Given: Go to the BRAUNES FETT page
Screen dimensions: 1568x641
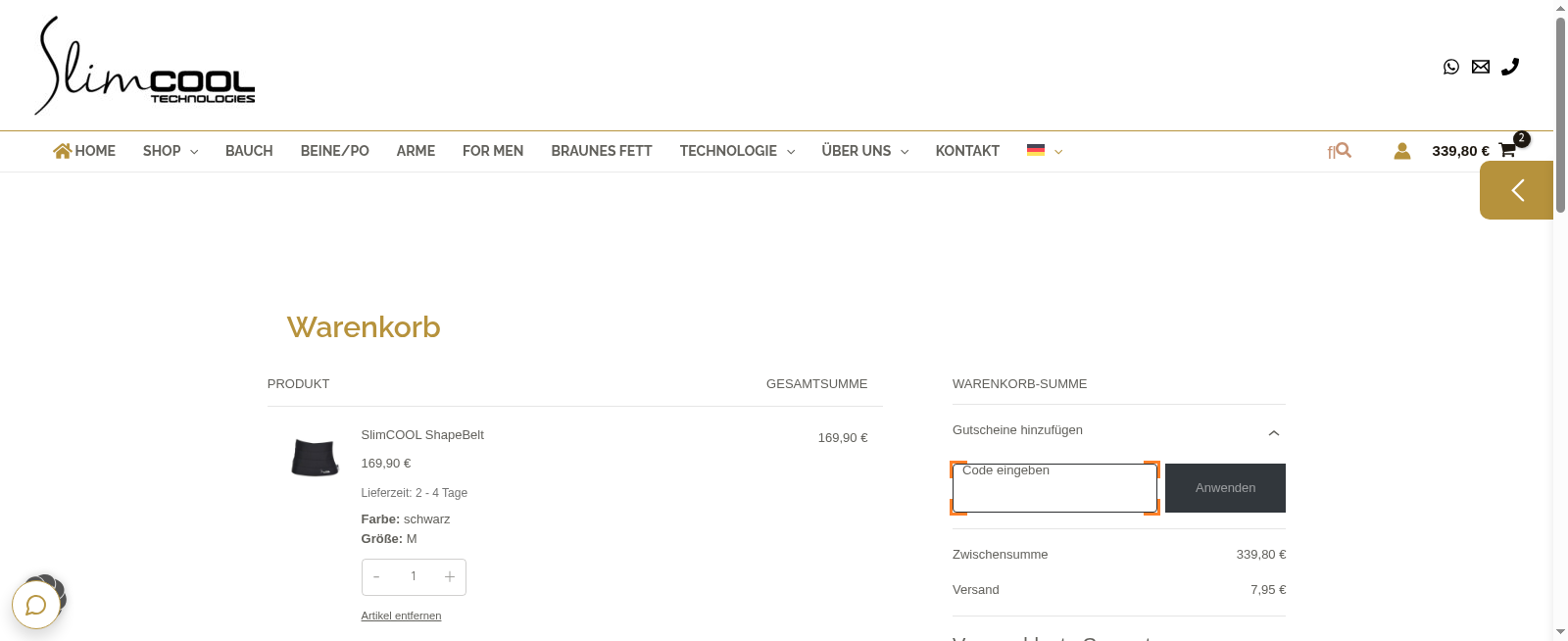Looking at the screenshot, I should (601, 151).
